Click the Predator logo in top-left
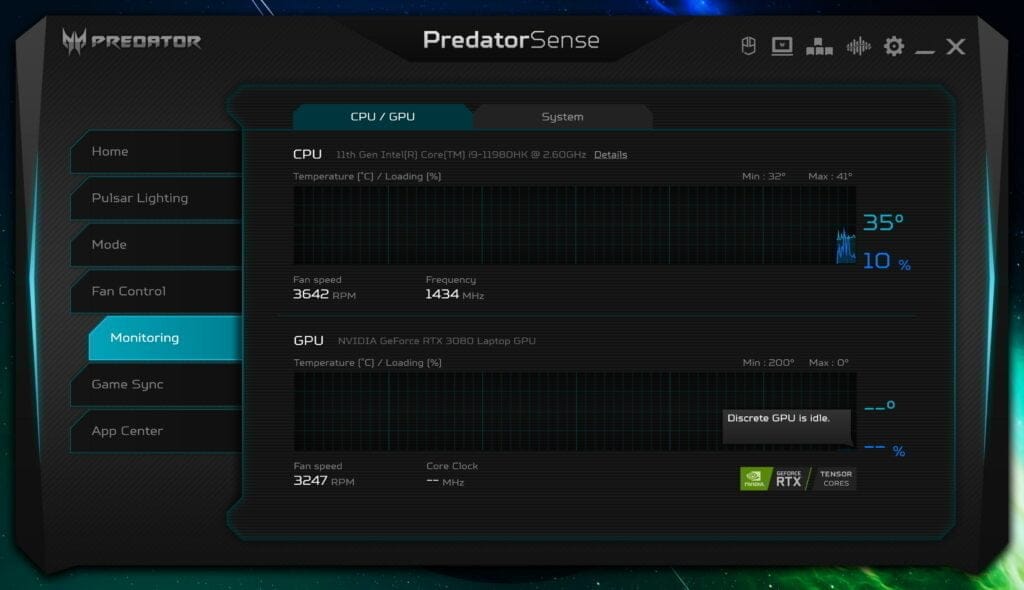Viewport: 1024px width, 590px height. (131, 41)
